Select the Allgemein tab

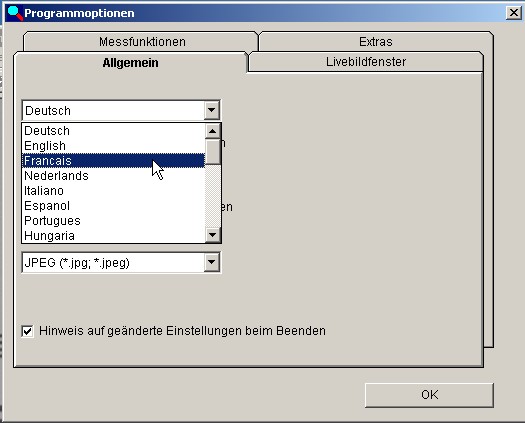pos(130,63)
